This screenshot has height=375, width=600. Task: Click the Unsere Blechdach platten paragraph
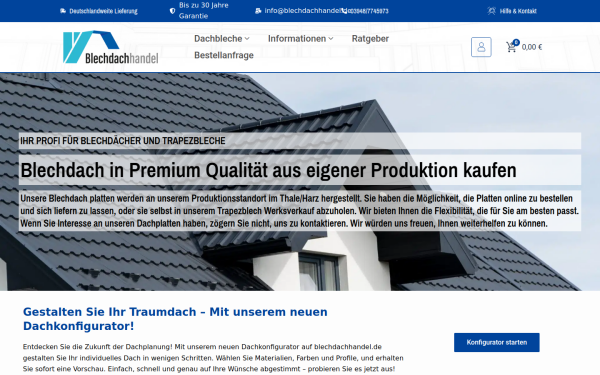point(300,211)
